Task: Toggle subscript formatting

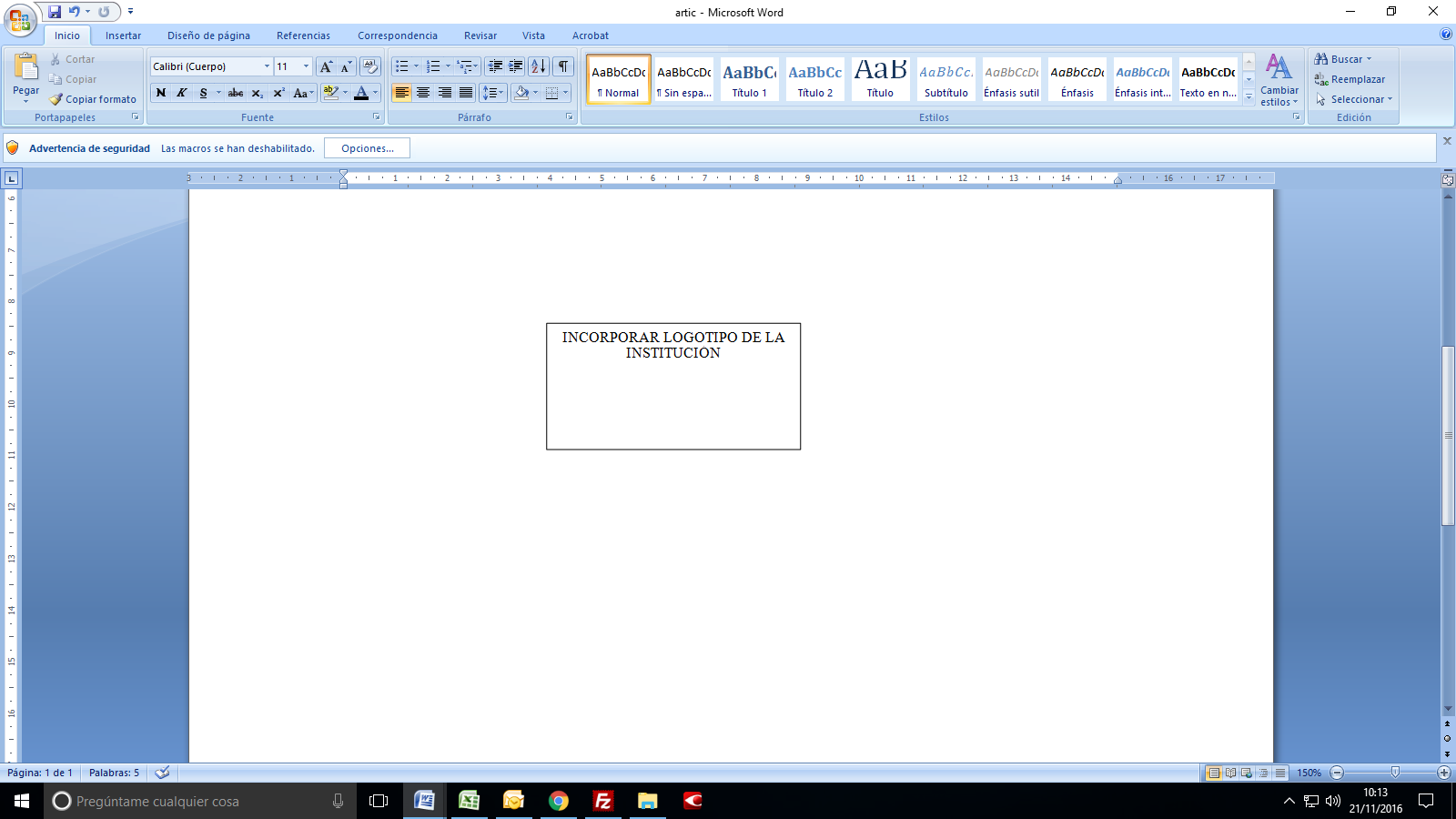Action: coord(258,93)
